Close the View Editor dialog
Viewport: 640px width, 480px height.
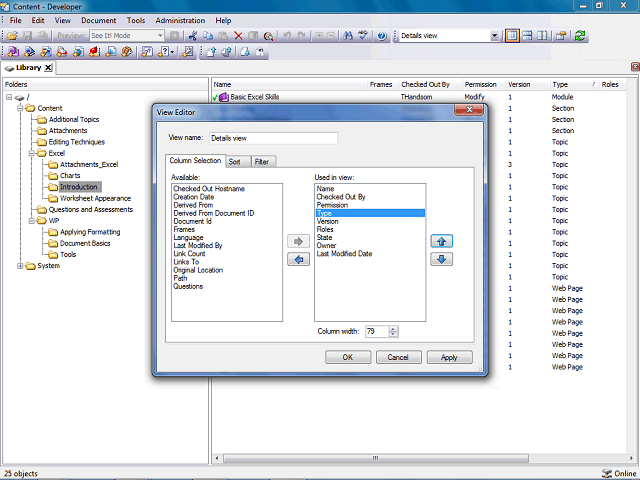point(469,109)
